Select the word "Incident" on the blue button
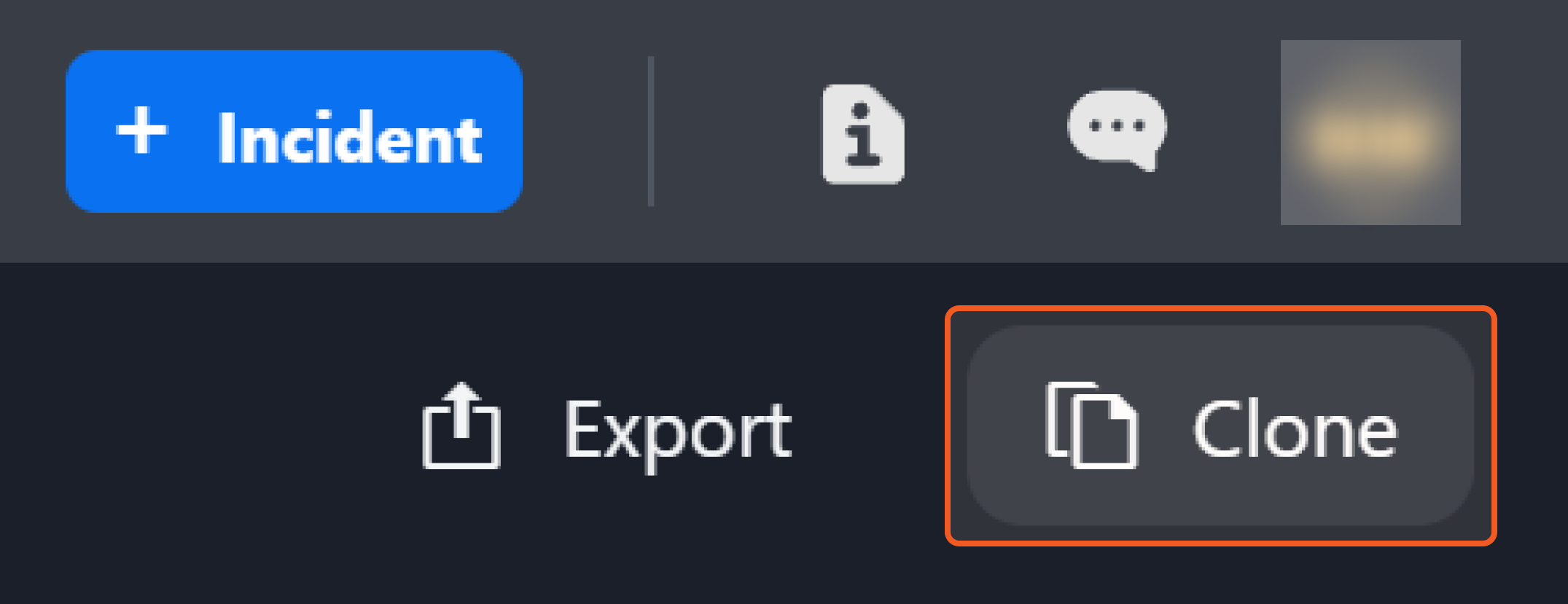Viewport: 1568px width, 604px height. (x=350, y=138)
